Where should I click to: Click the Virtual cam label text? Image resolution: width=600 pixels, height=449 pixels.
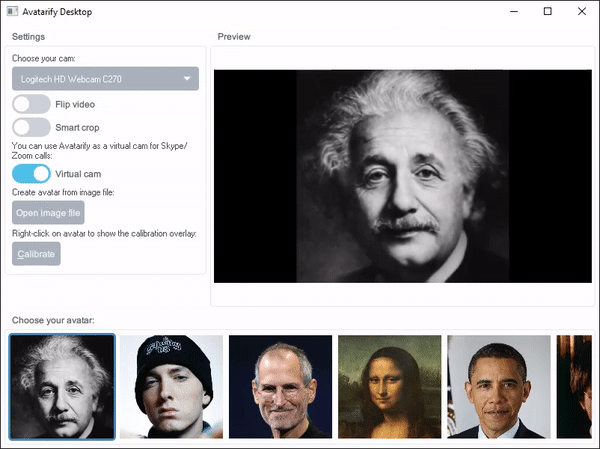[x=78, y=174]
